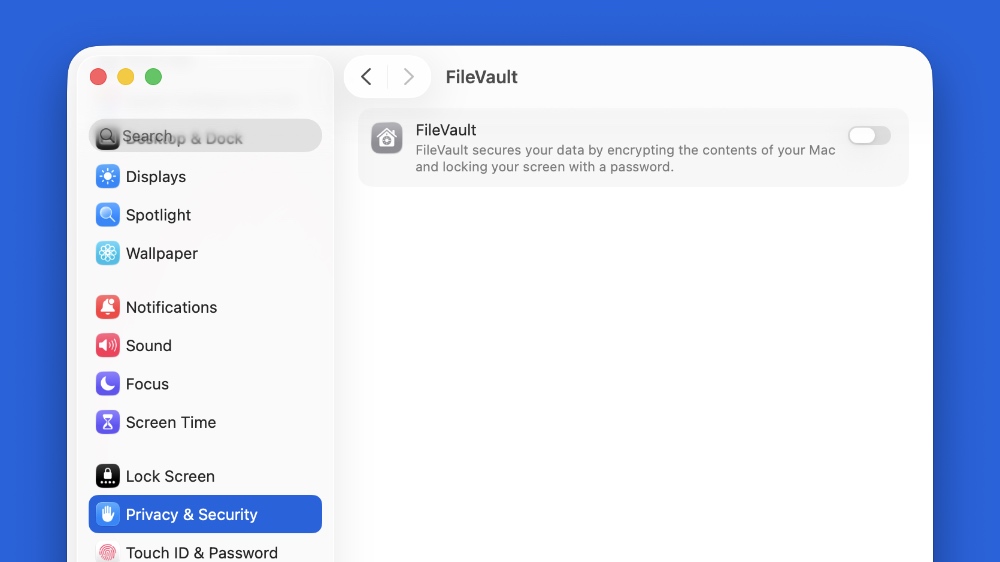This screenshot has width=1000, height=562.
Task: Click the Sound speaker icon
Action: pos(107,346)
